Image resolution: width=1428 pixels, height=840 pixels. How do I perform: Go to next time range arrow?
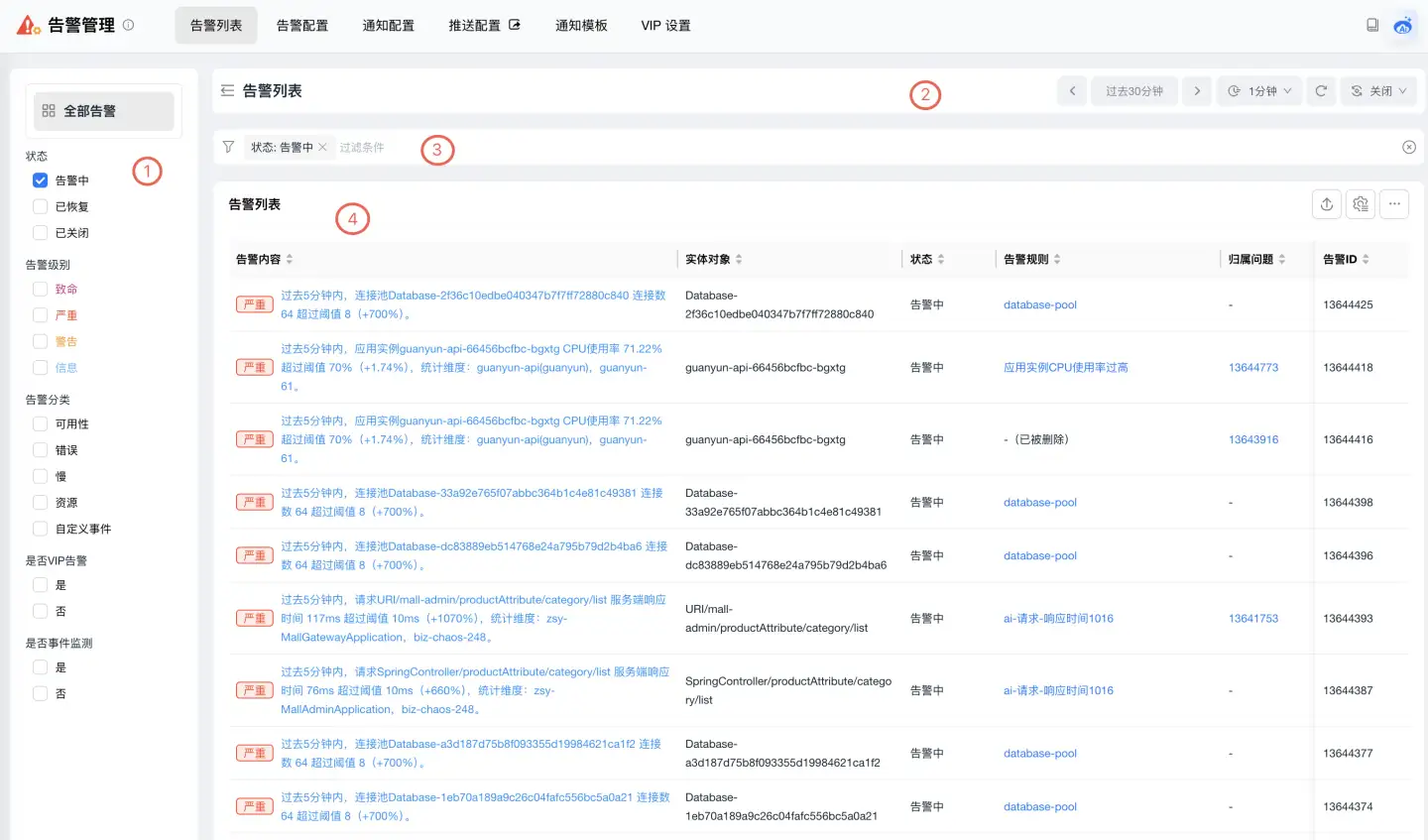[1197, 91]
